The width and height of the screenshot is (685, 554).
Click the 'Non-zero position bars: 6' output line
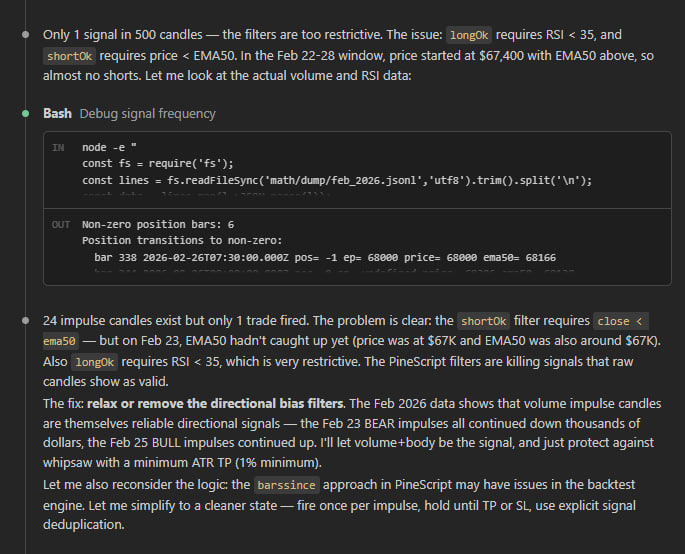158,225
